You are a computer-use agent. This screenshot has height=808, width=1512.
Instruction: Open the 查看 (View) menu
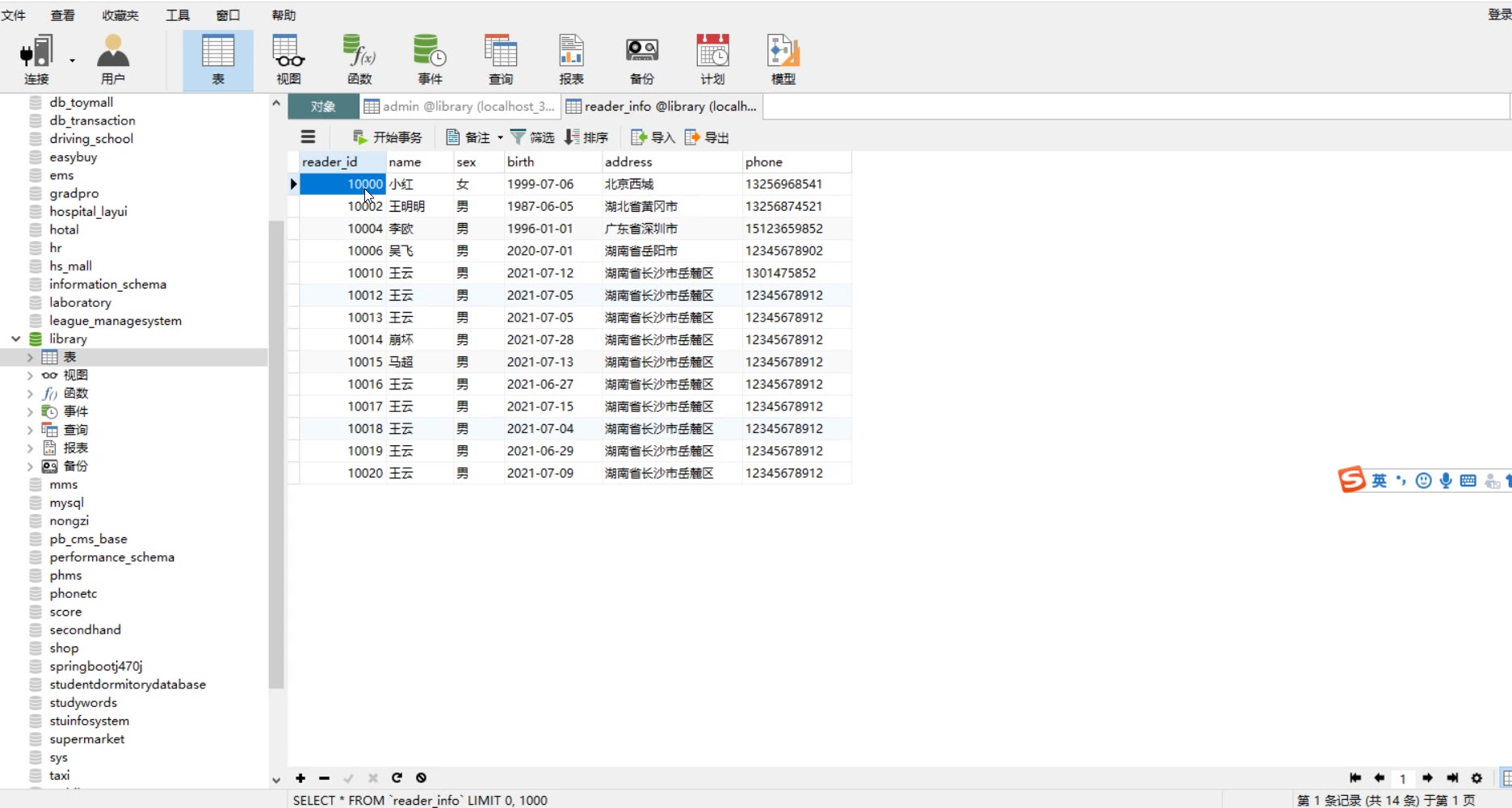pyautogui.click(x=62, y=15)
